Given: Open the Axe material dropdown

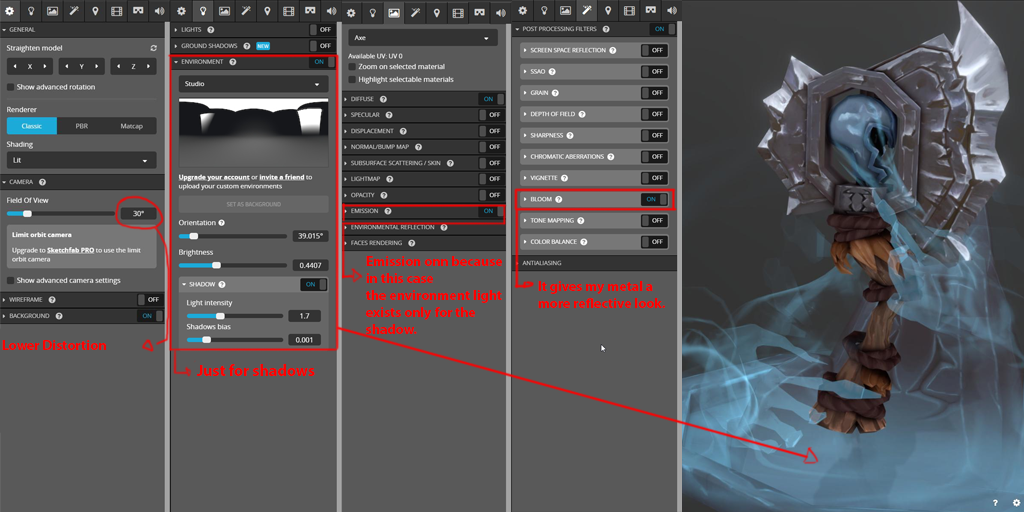Looking at the screenshot, I should click(x=422, y=38).
